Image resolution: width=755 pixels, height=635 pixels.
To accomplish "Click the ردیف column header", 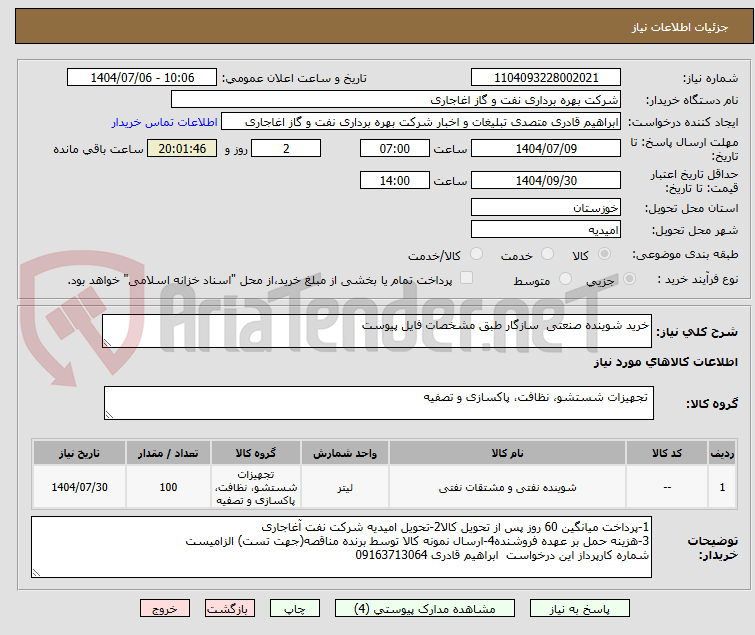I will click(722, 453).
